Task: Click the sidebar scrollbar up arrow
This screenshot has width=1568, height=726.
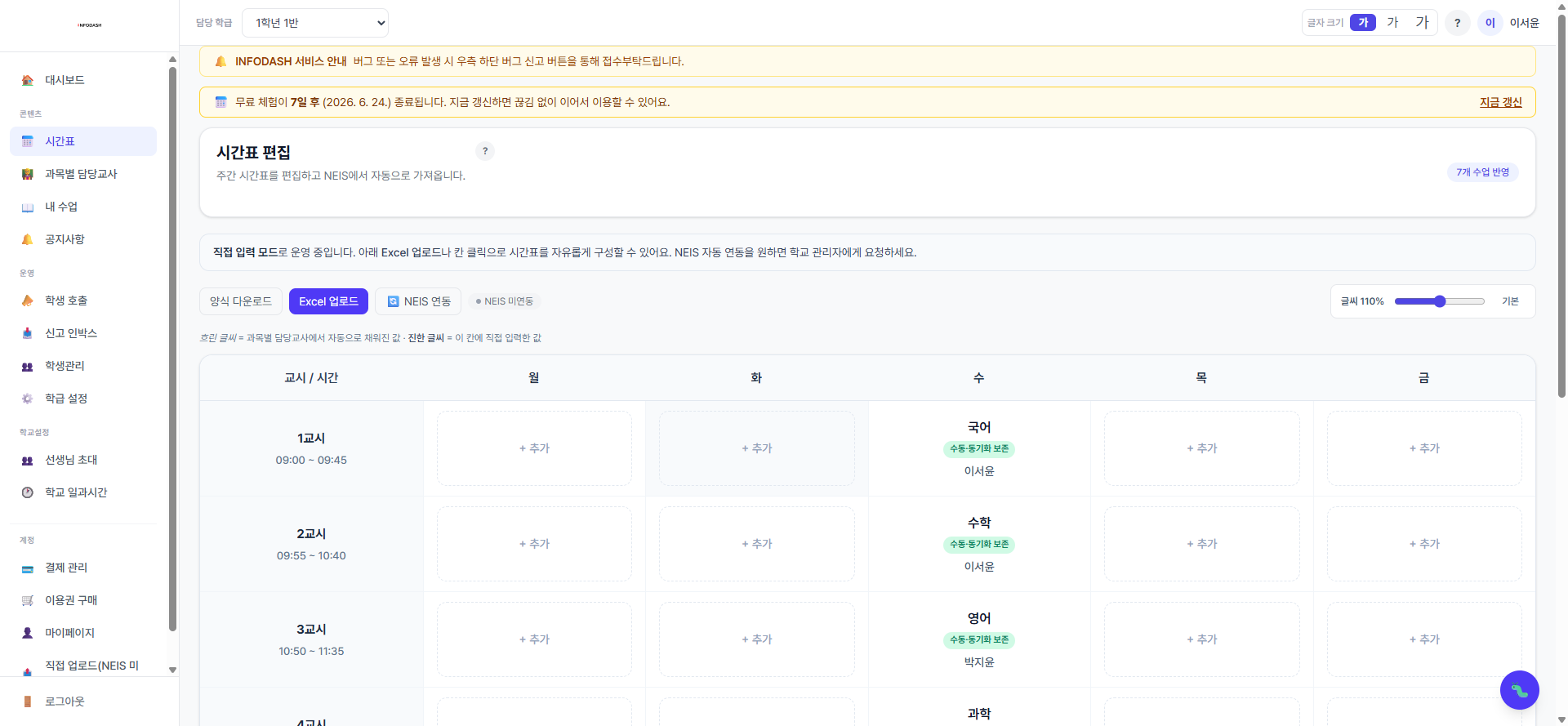Action: [x=172, y=59]
